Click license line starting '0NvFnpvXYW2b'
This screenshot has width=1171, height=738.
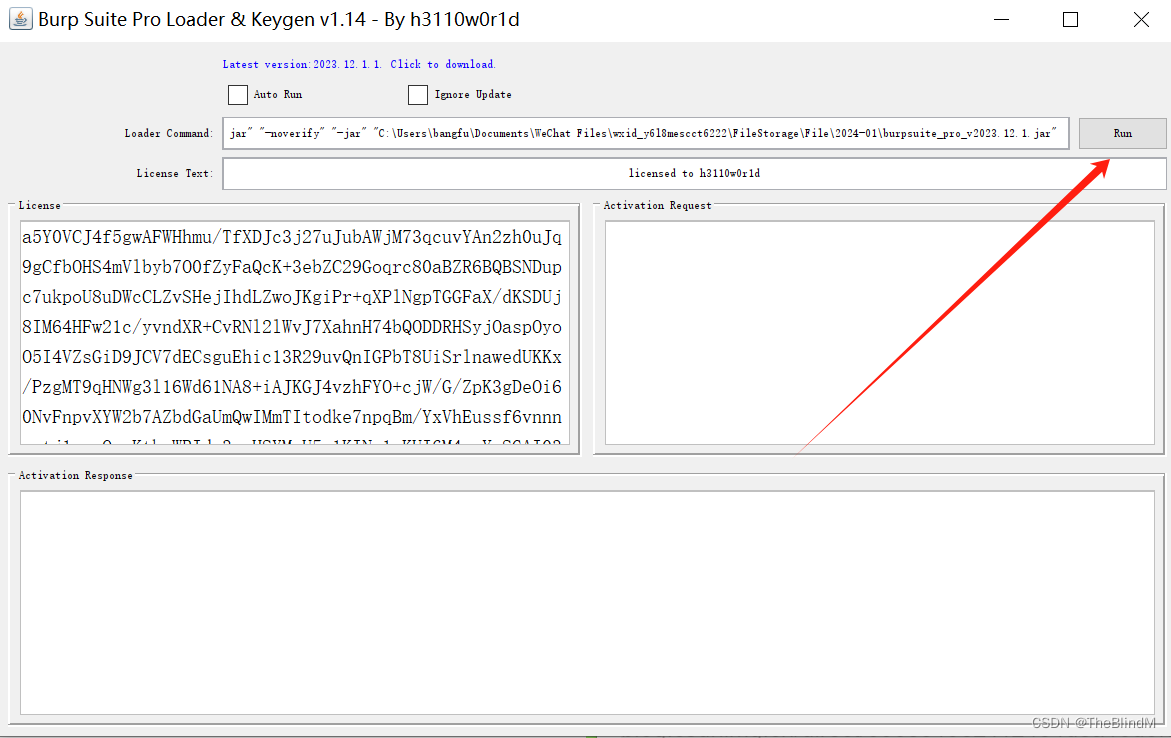point(292,417)
